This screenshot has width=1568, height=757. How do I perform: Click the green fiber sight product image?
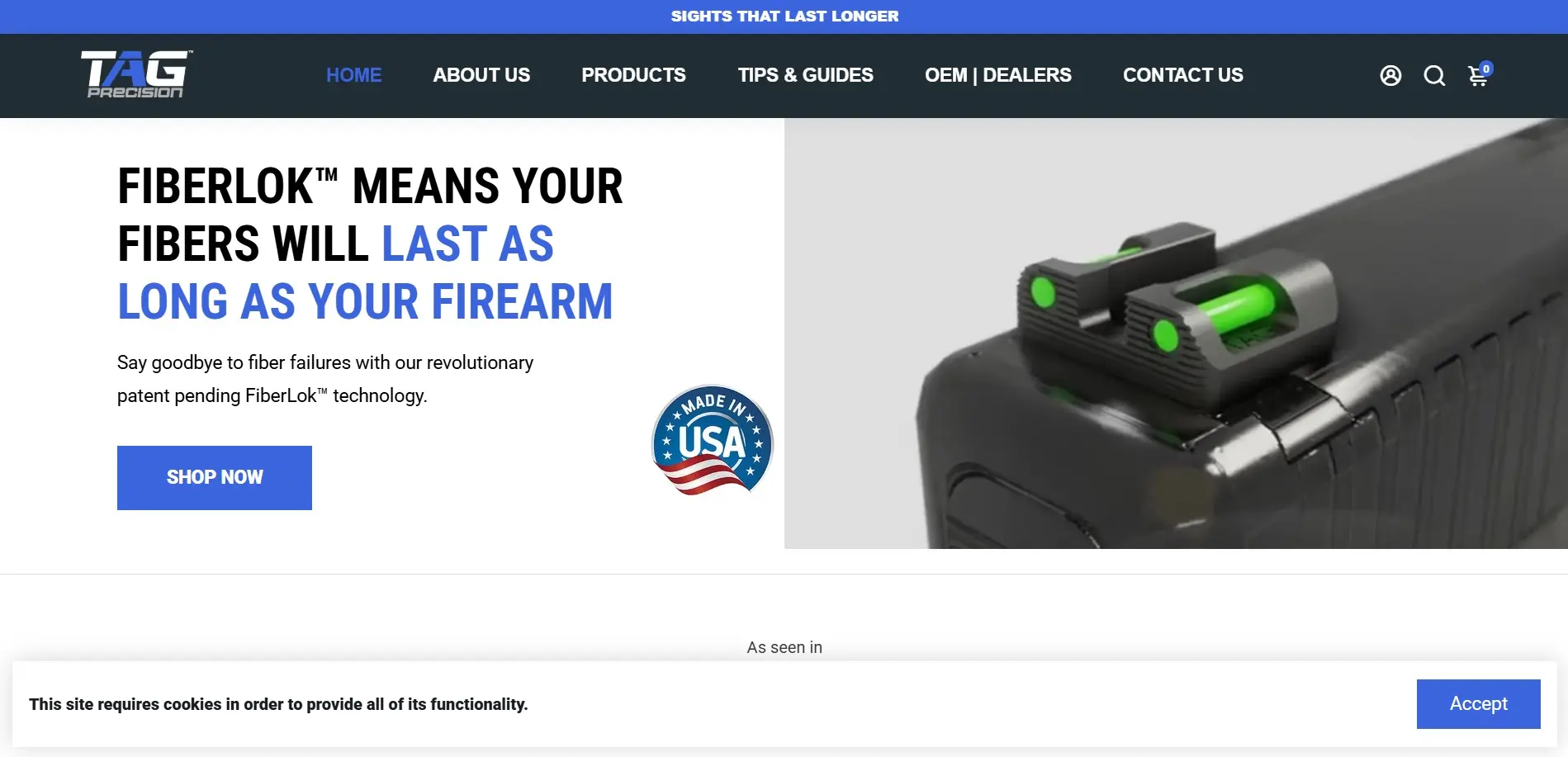click(1176, 334)
